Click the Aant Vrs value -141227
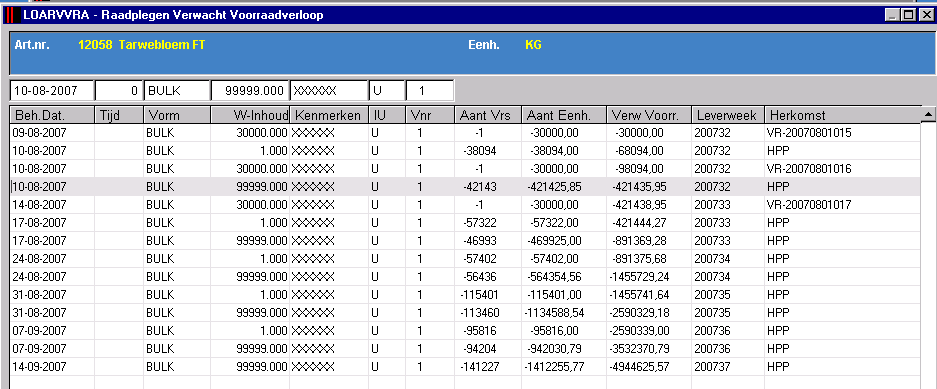The image size is (937, 389). (480, 366)
